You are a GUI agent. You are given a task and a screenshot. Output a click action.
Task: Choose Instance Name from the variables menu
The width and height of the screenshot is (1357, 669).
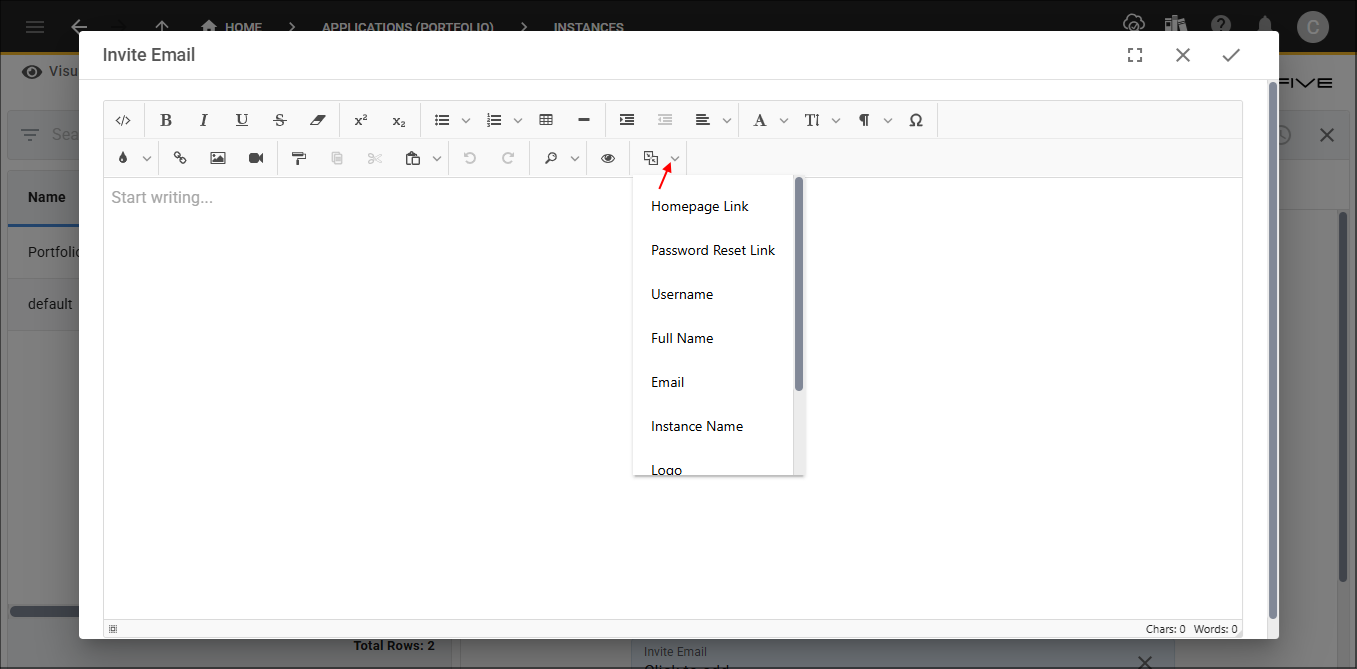point(697,426)
